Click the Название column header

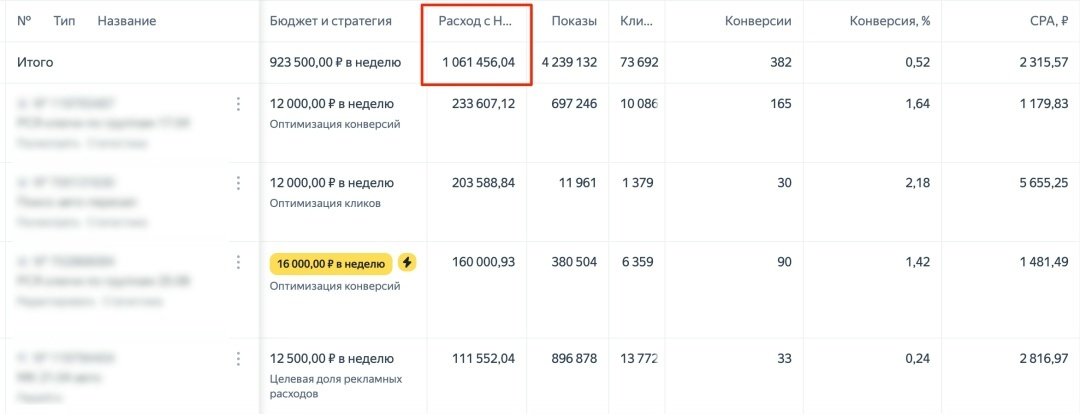(x=126, y=21)
